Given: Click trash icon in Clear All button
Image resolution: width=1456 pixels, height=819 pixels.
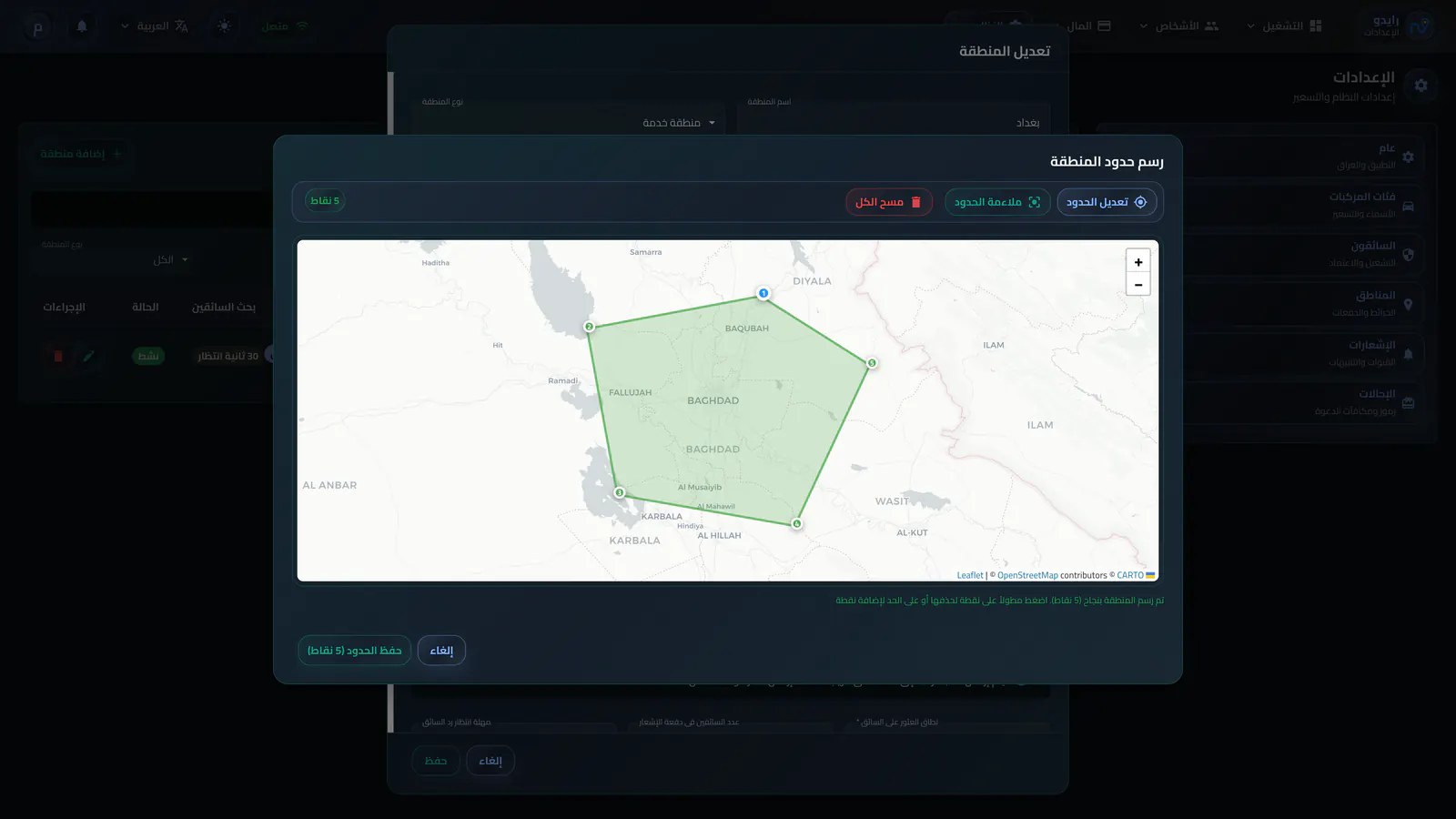Looking at the screenshot, I should click(x=916, y=202).
